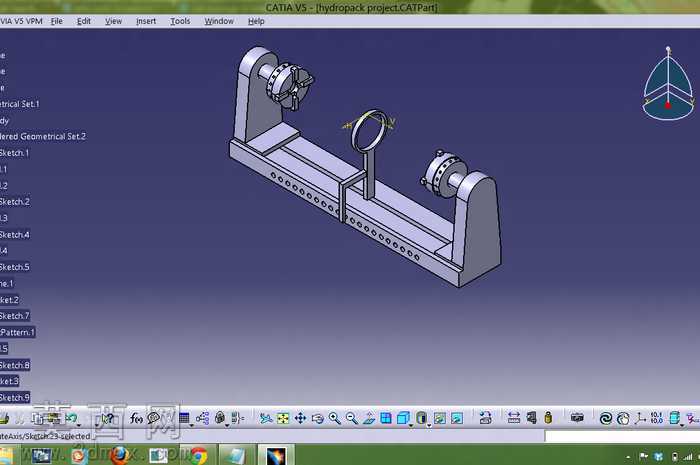Open the Undo toolbar icon

tap(71, 418)
